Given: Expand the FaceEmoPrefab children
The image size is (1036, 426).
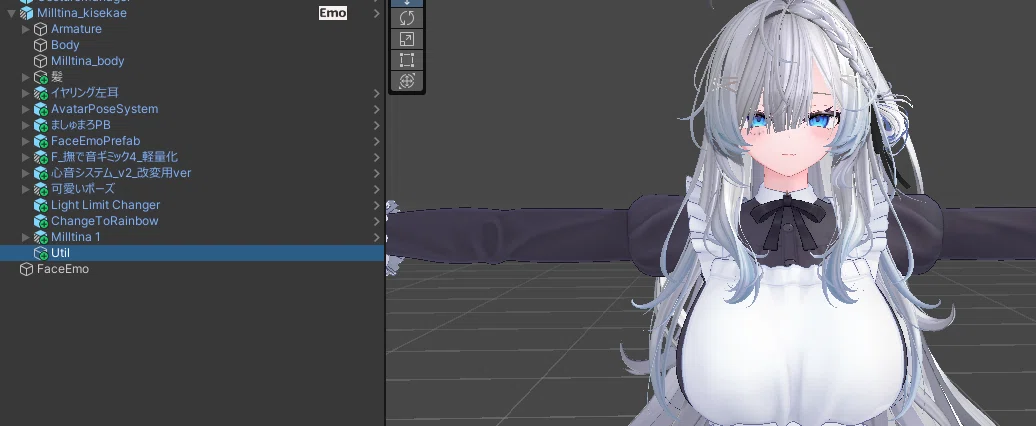Looking at the screenshot, I should 26,141.
